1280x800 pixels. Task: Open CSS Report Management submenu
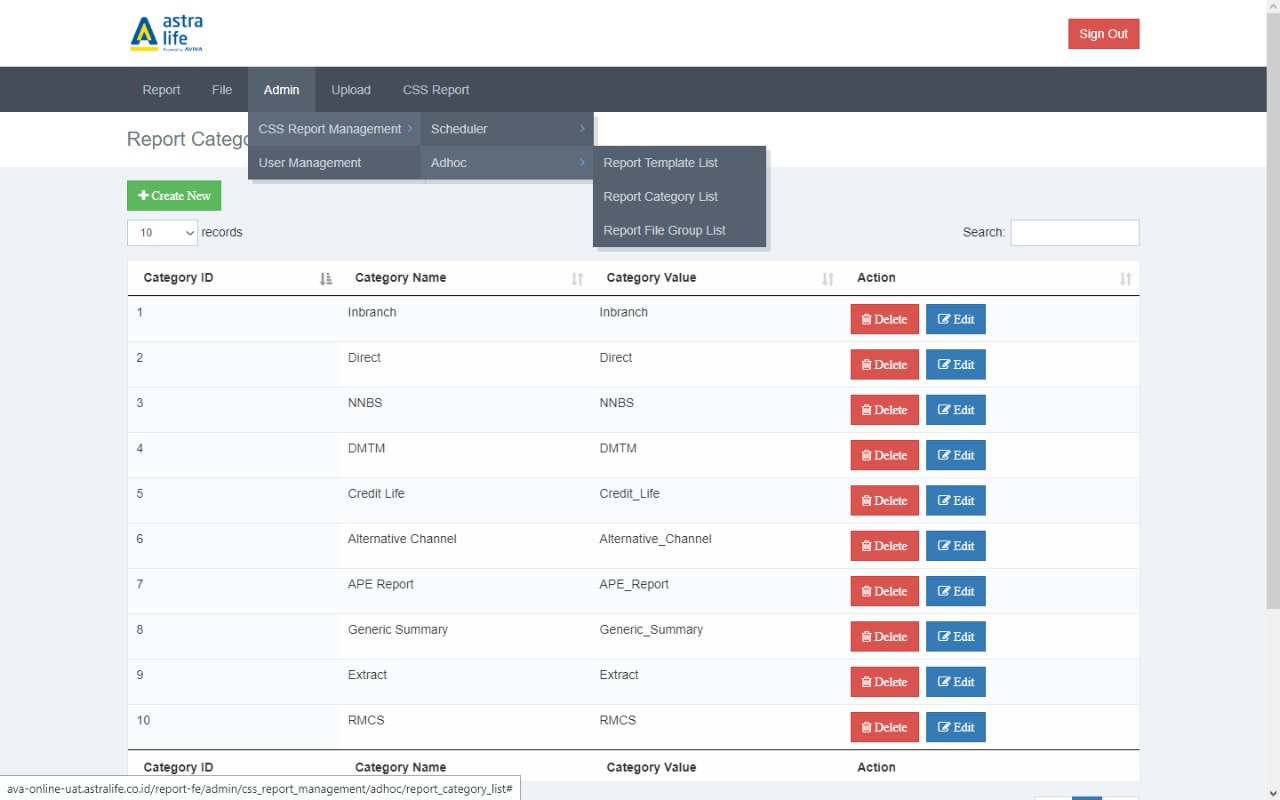coord(334,129)
